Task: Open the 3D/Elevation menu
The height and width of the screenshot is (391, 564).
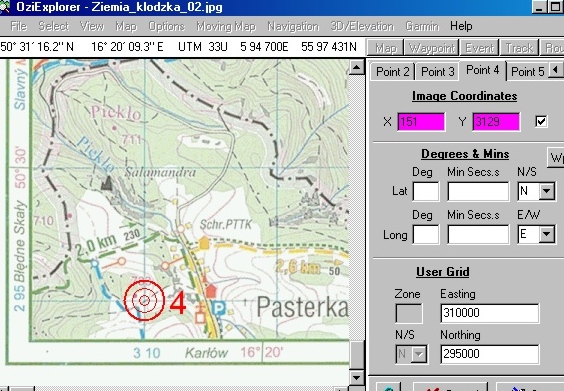Action: click(x=362, y=26)
